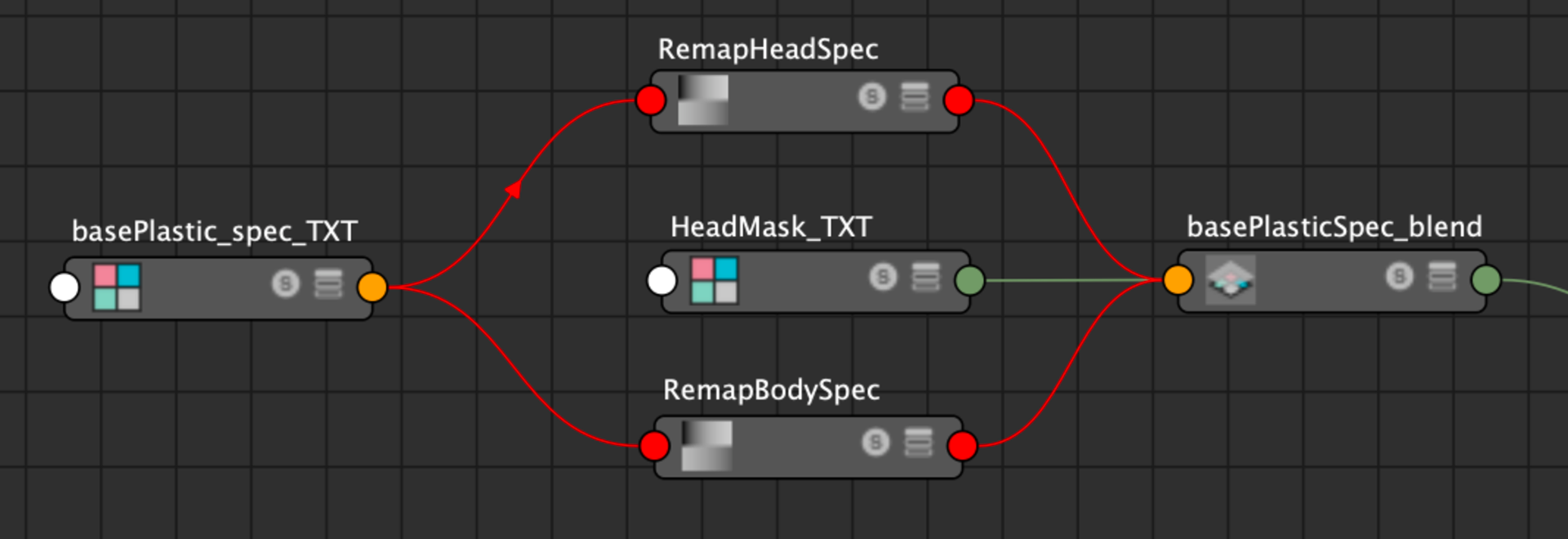Click red input port of RemapHeadSpec
This screenshot has height=539, width=1568.
[x=651, y=101]
